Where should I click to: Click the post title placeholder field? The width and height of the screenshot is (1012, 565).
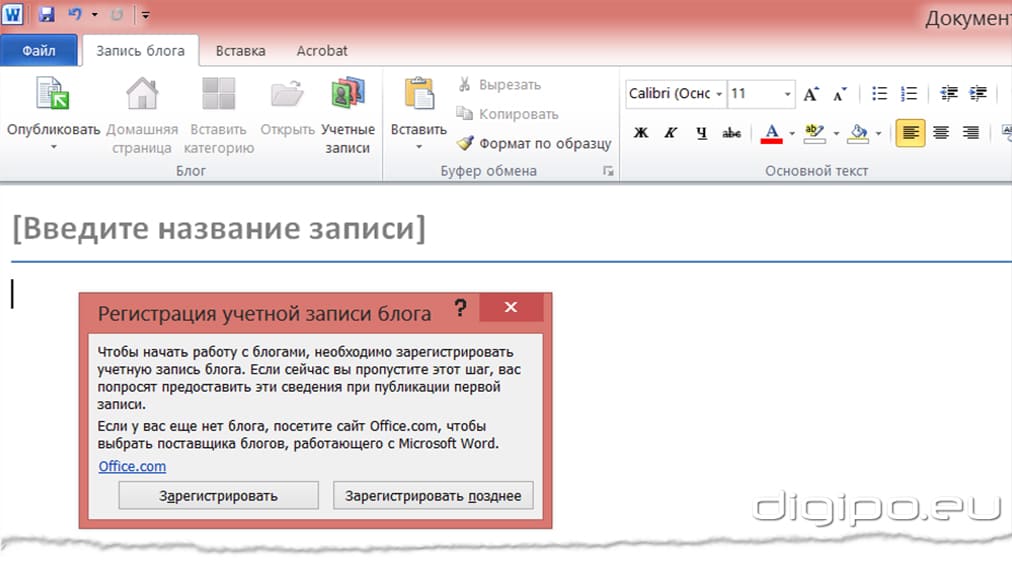point(219,228)
